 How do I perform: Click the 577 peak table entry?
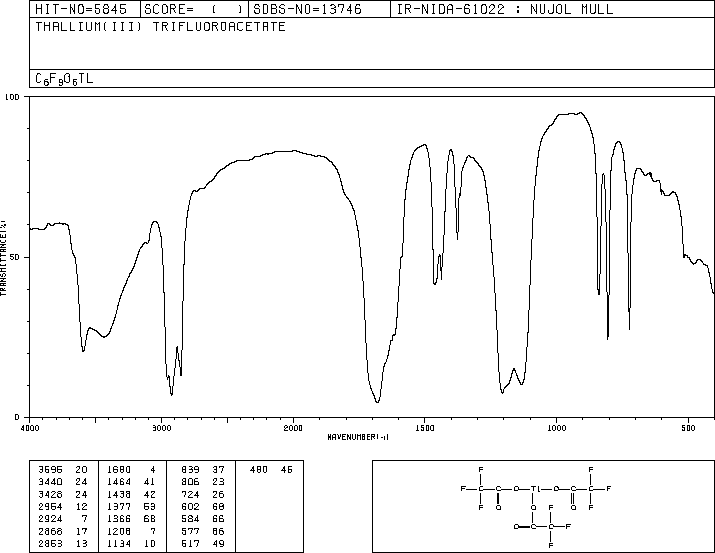pyautogui.click(x=190, y=531)
